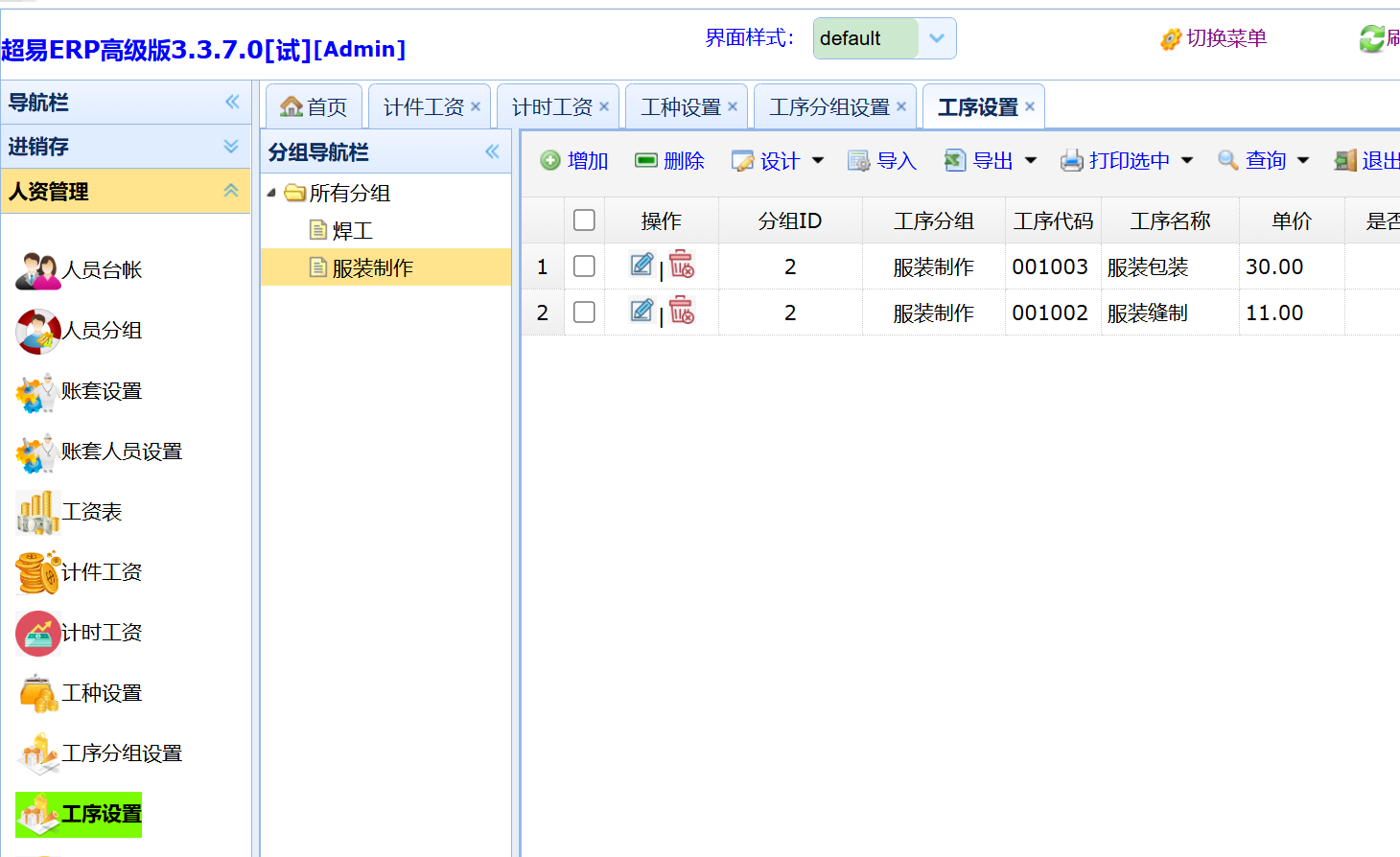Click the 导入 import toolbar icon
The height and width of the screenshot is (857, 1400).
858,161
